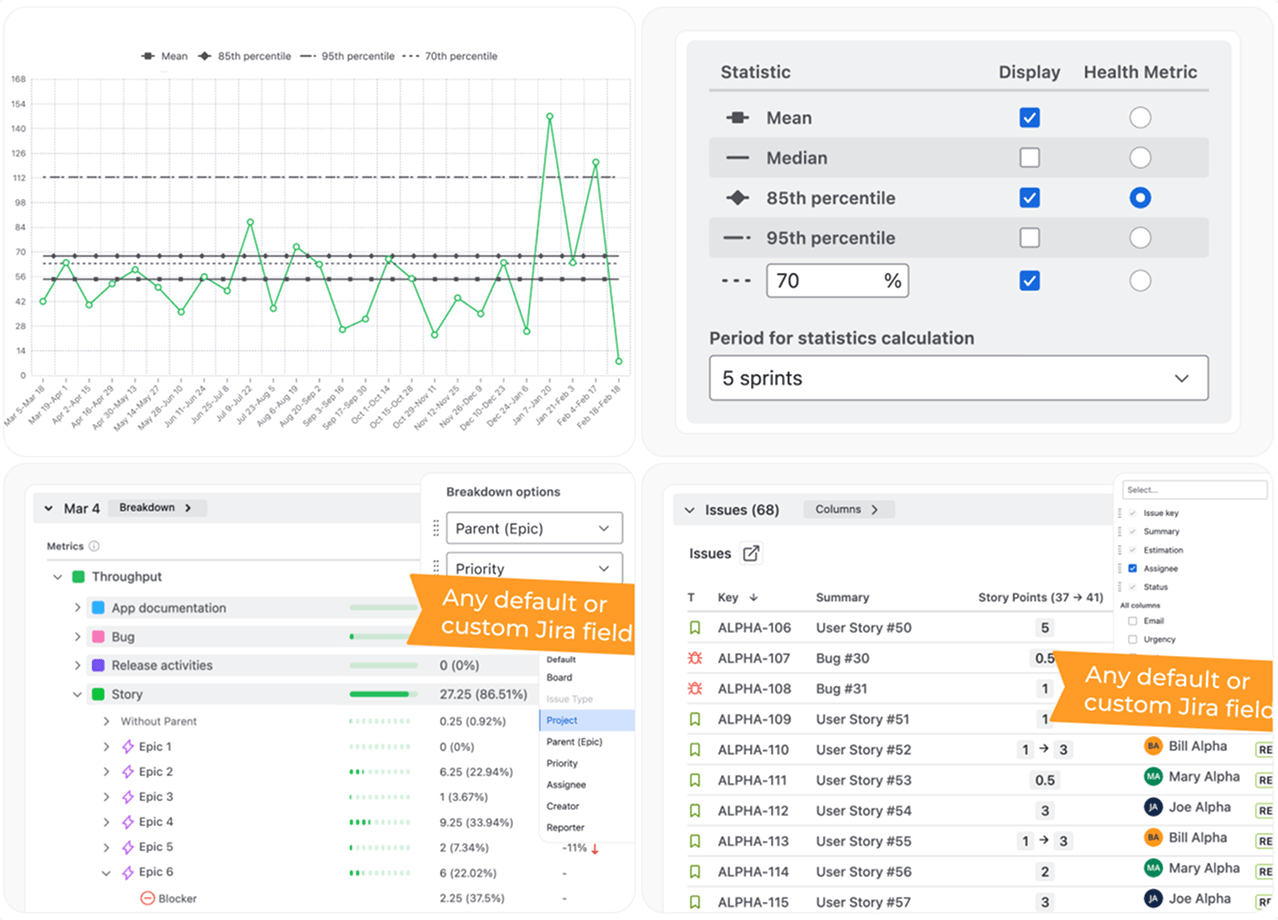Uncheck Display checkbox for 85th percentile
Image resolution: width=1278 pixels, height=920 pixels.
pyautogui.click(x=1029, y=198)
